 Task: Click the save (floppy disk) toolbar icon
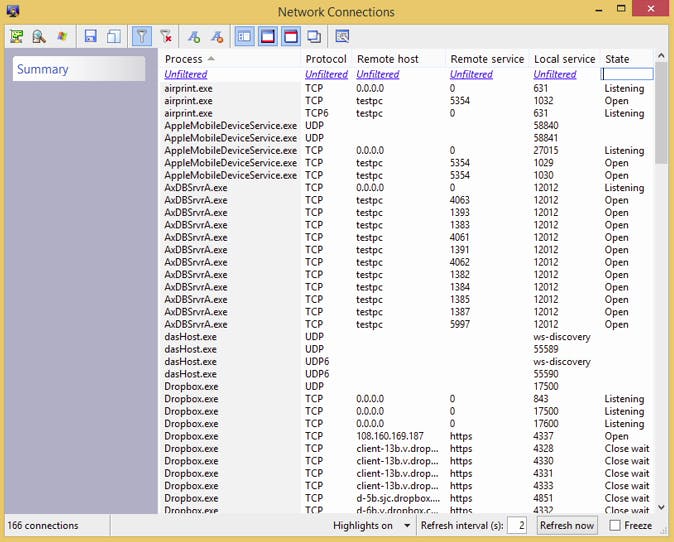91,36
